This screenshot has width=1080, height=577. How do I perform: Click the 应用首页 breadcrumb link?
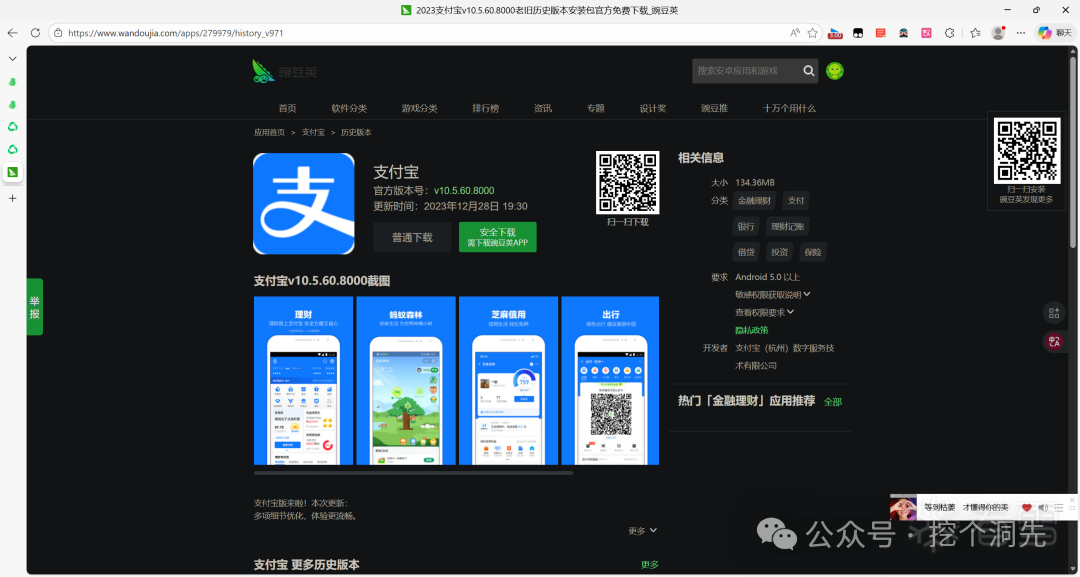point(269,132)
